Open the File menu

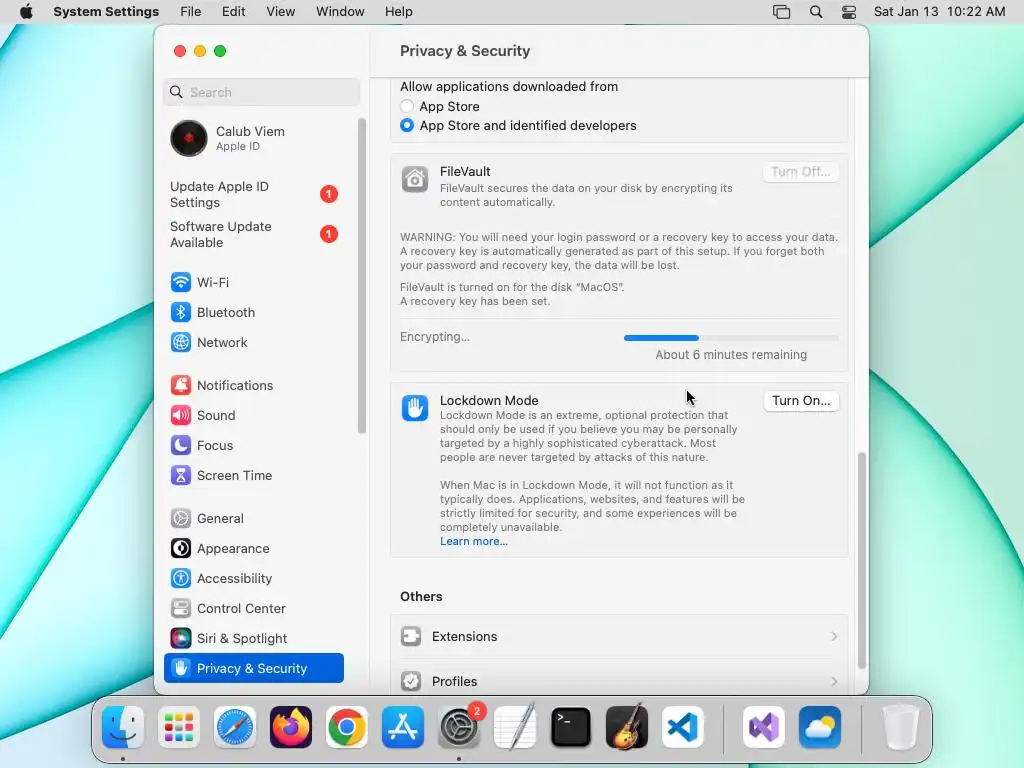point(191,12)
